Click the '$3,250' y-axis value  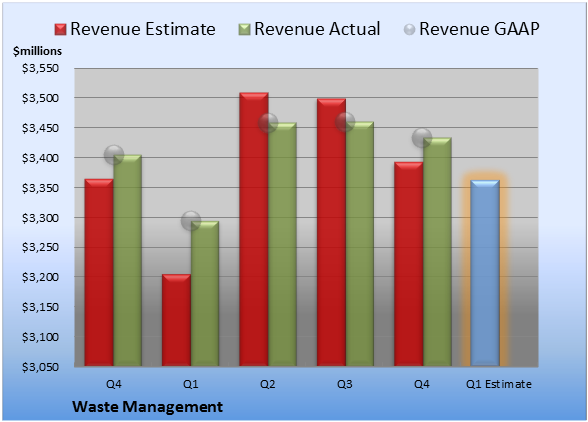(40, 247)
